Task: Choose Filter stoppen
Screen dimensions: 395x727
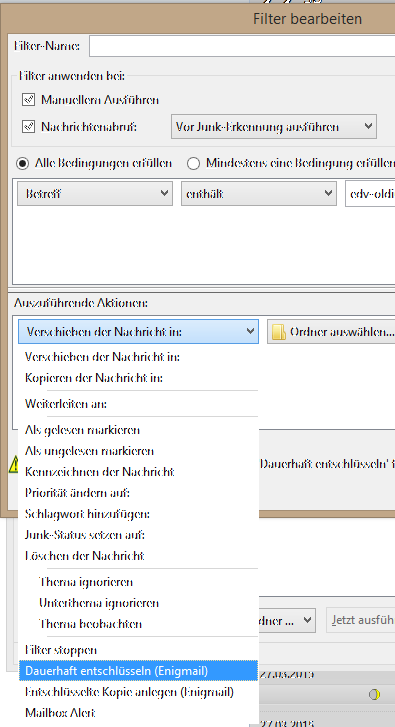Action: 139,650
